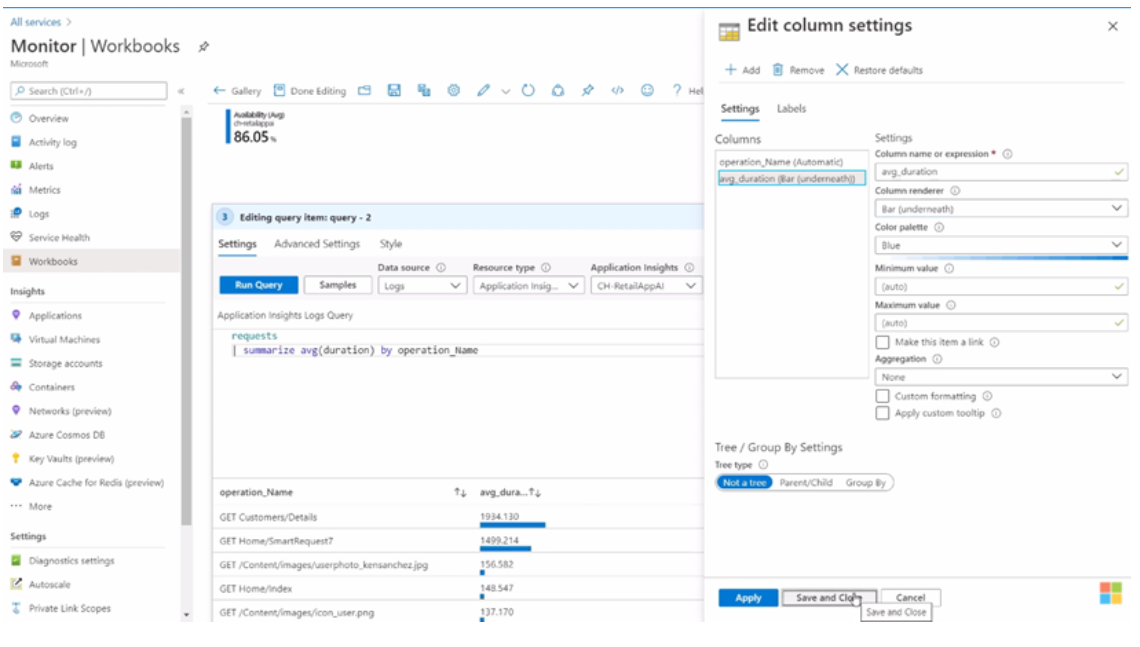The image size is (1140, 647).
Task: Open workbook settings gear icon
Action: [454, 91]
